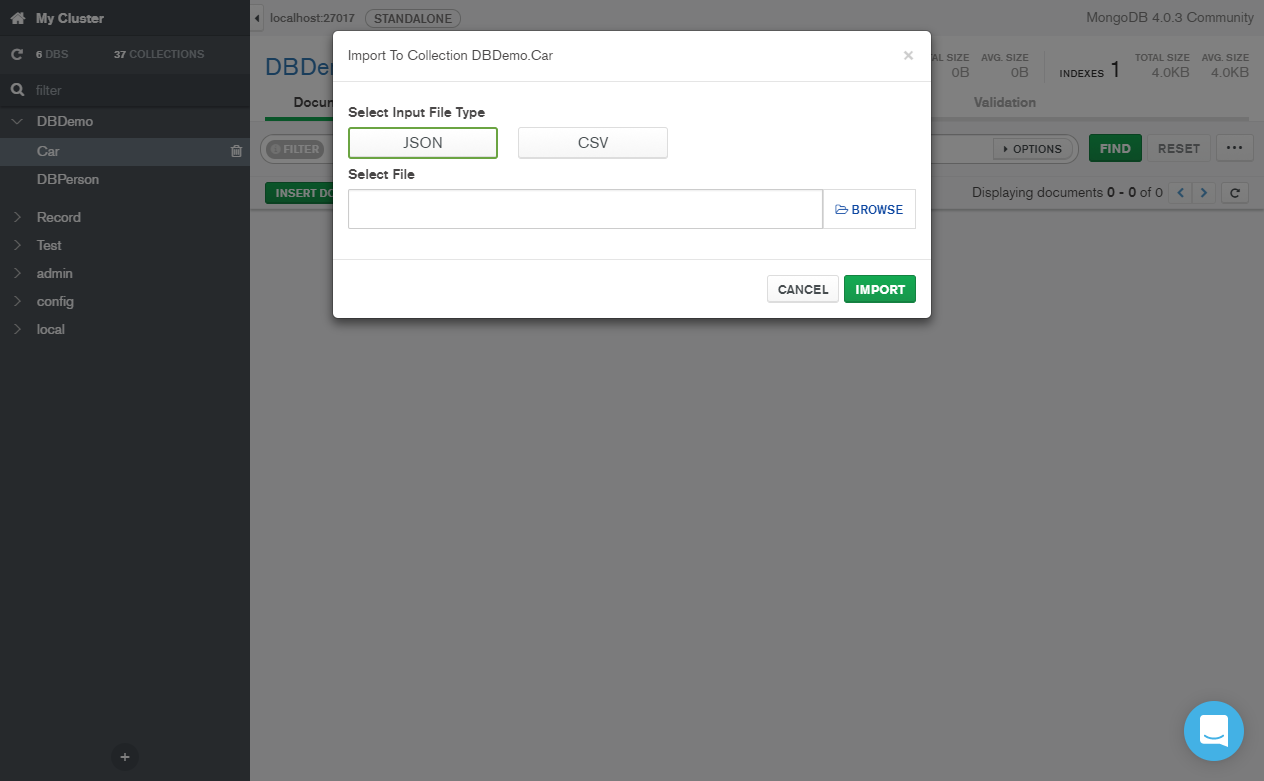This screenshot has width=1264, height=781.
Task: Refresh databases with the sidebar reload icon
Action: [16, 55]
